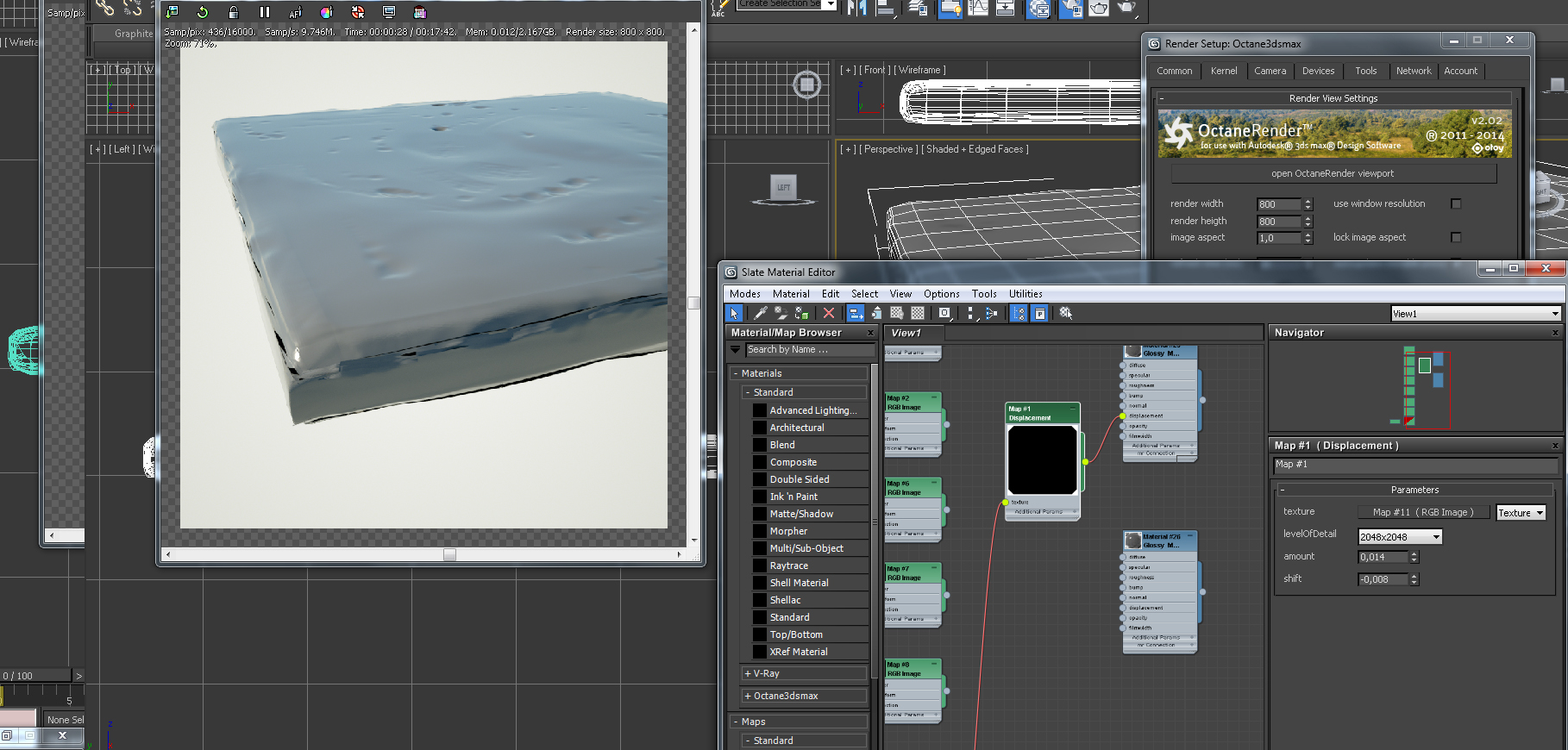Open the Utilities menu
This screenshot has width=1568, height=750.
click(1025, 294)
